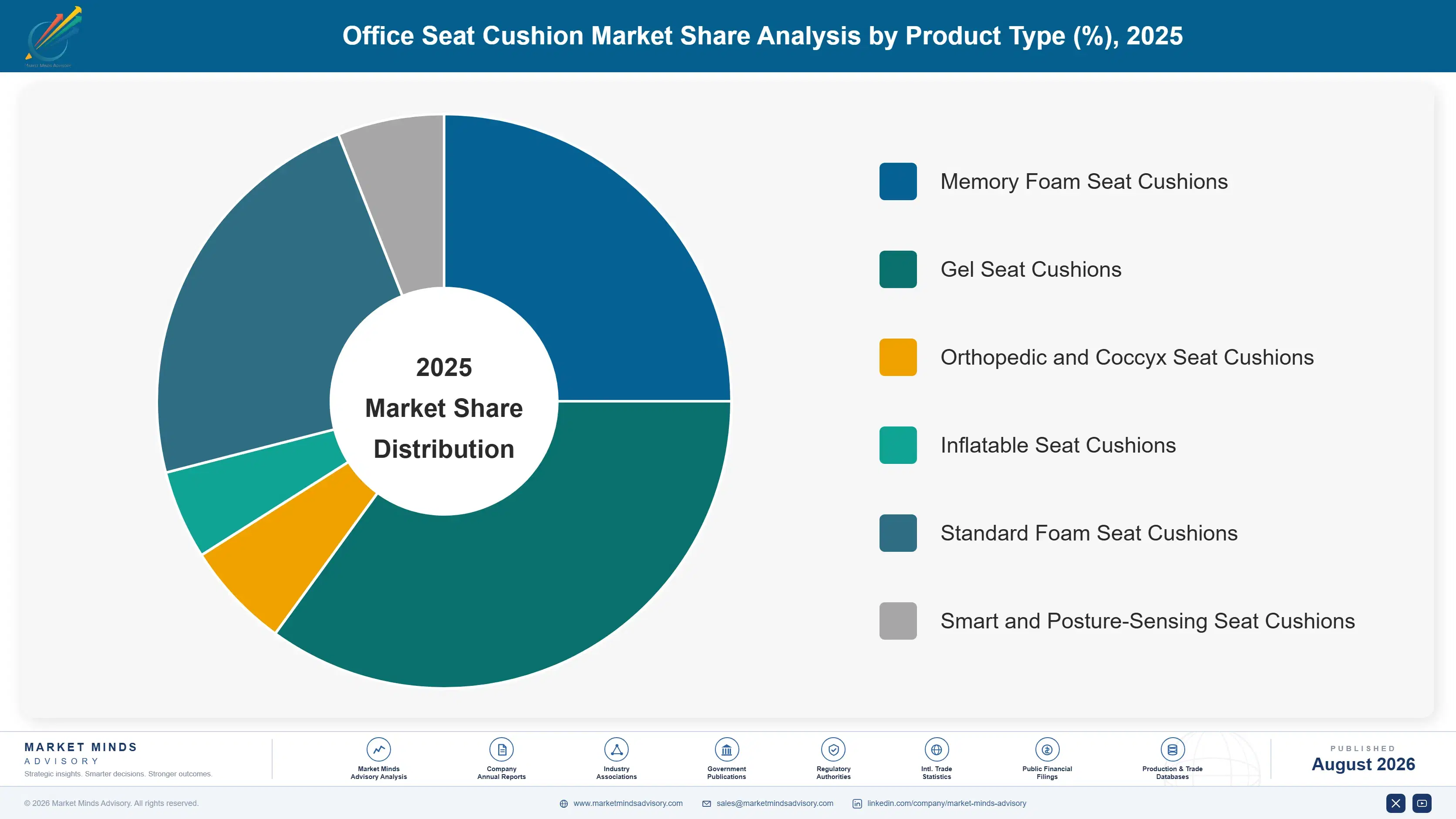Click the 'Standard Foam Seat Cushions' legend label
This screenshot has width=1456, height=819.
pyautogui.click(x=1089, y=533)
